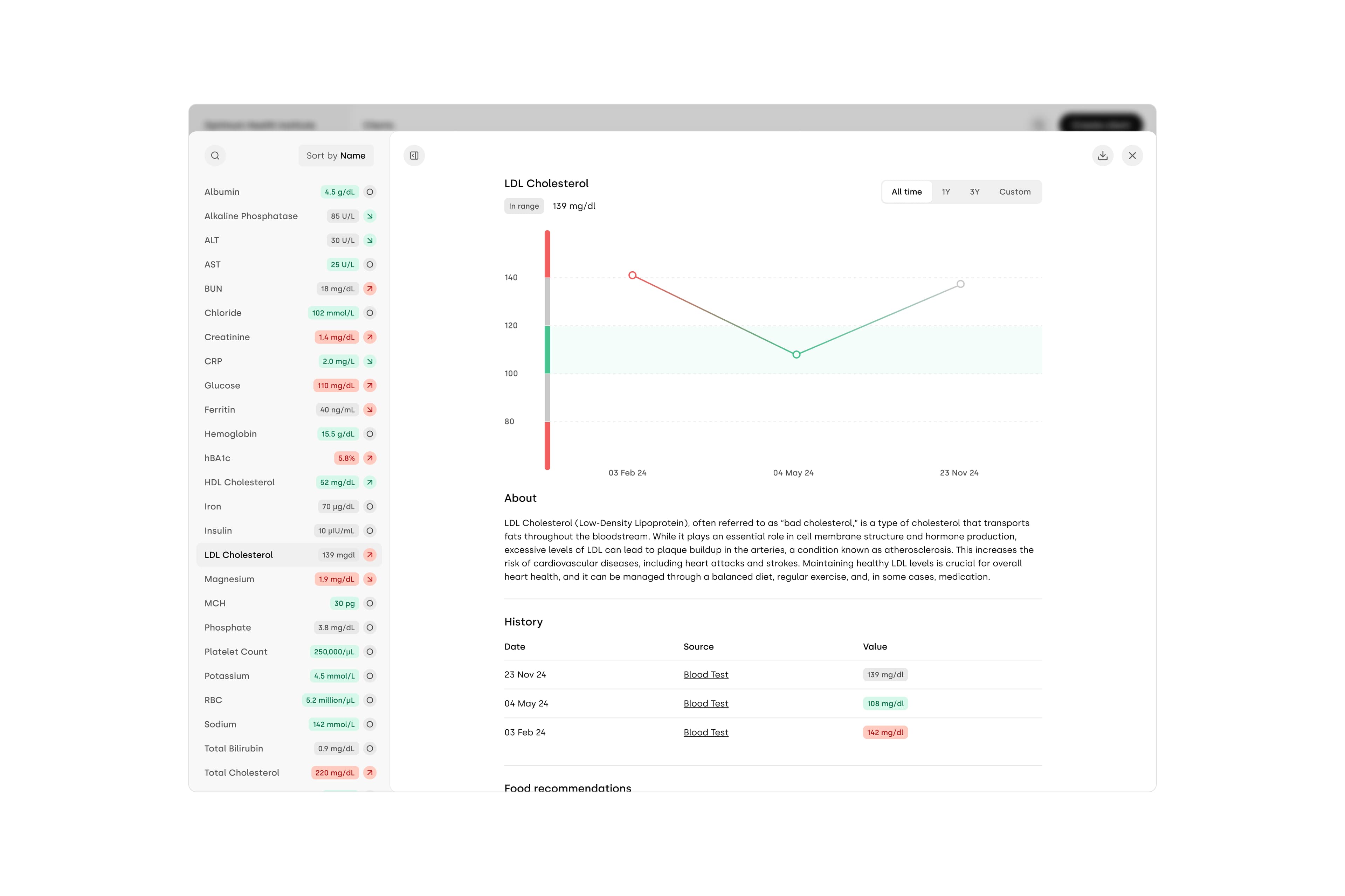
Task: Click the green in-range bar segment
Action: point(547,350)
